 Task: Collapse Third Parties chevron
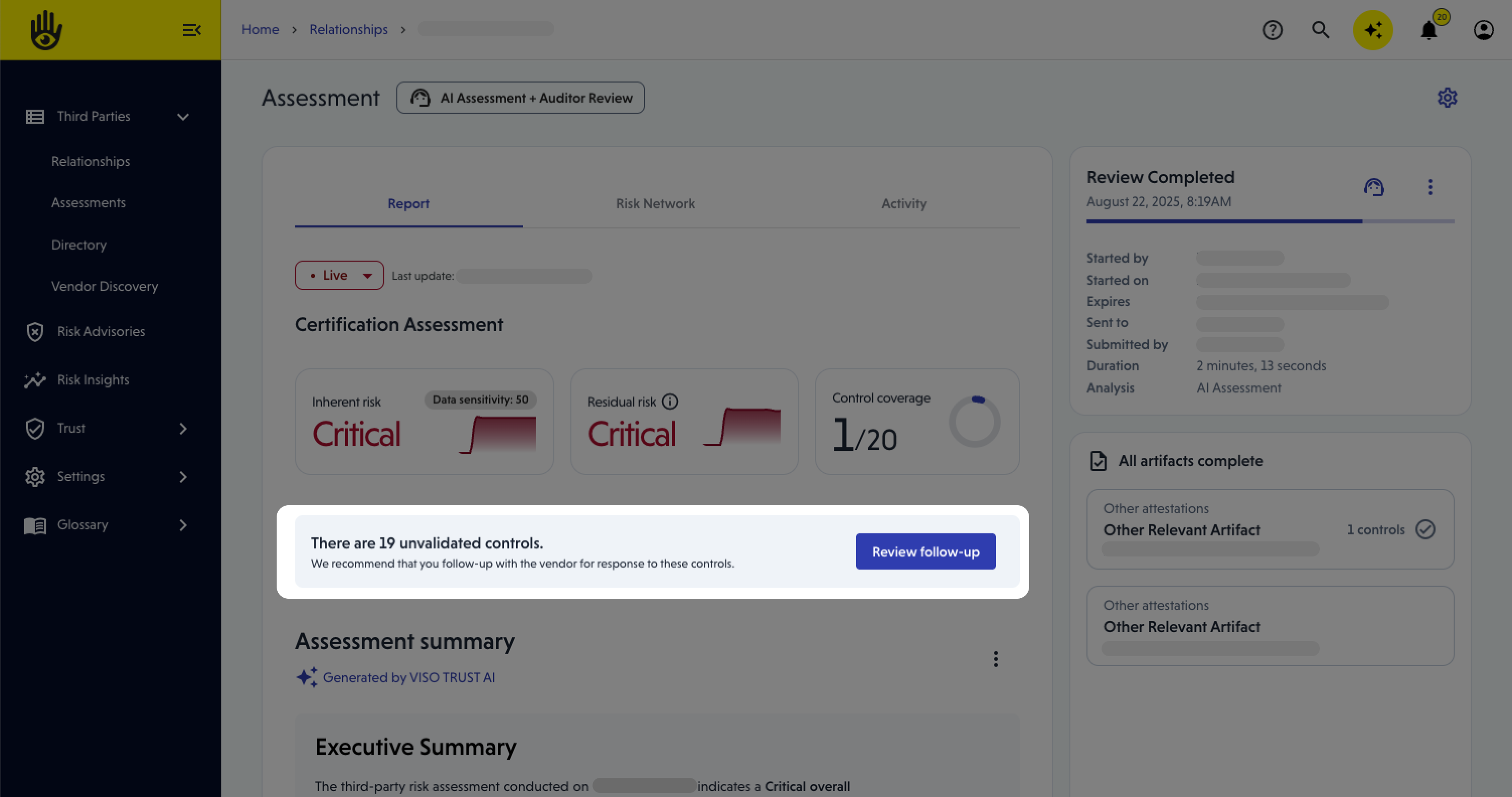pyautogui.click(x=183, y=116)
